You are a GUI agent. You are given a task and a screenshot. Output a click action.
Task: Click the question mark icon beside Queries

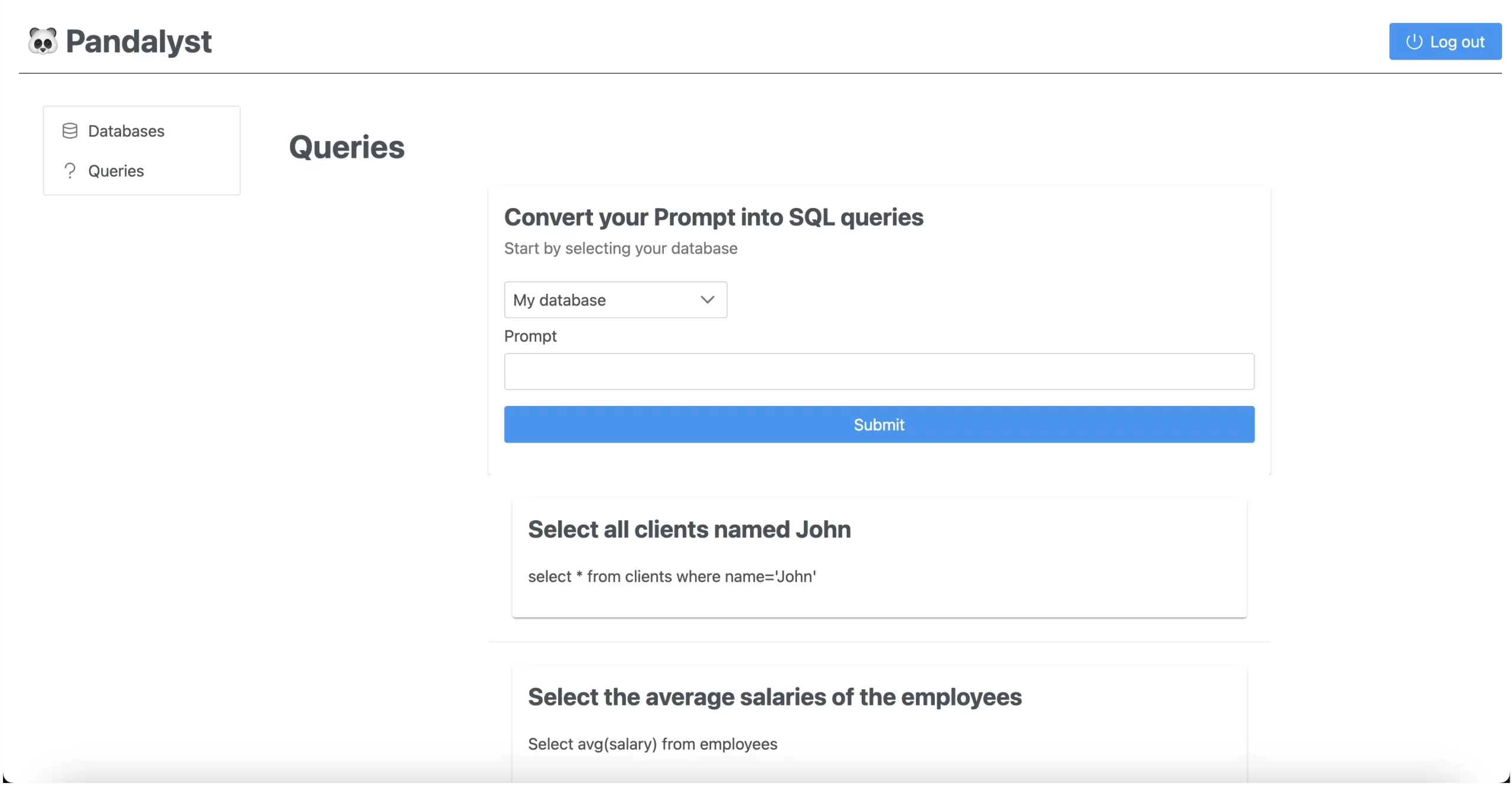click(x=70, y=171)
